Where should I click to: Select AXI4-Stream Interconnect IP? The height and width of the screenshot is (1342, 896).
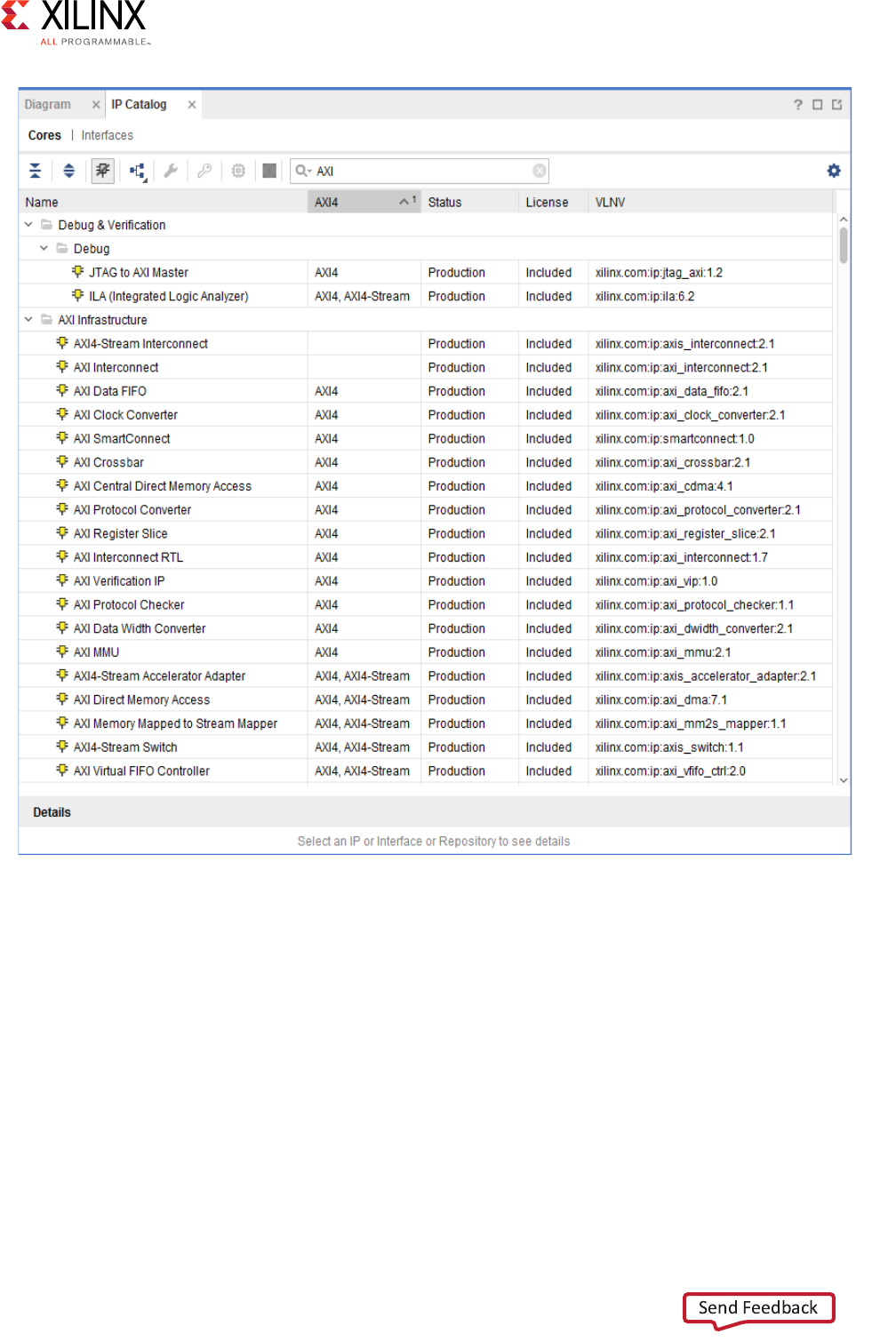(140, 344)
